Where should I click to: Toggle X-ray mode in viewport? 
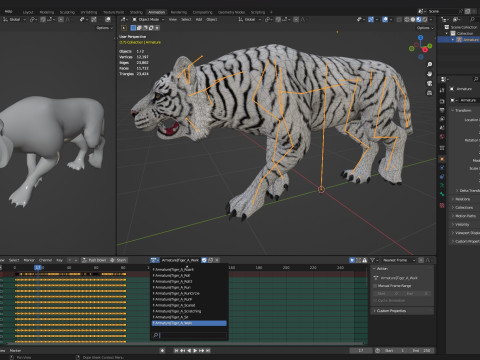399,20
